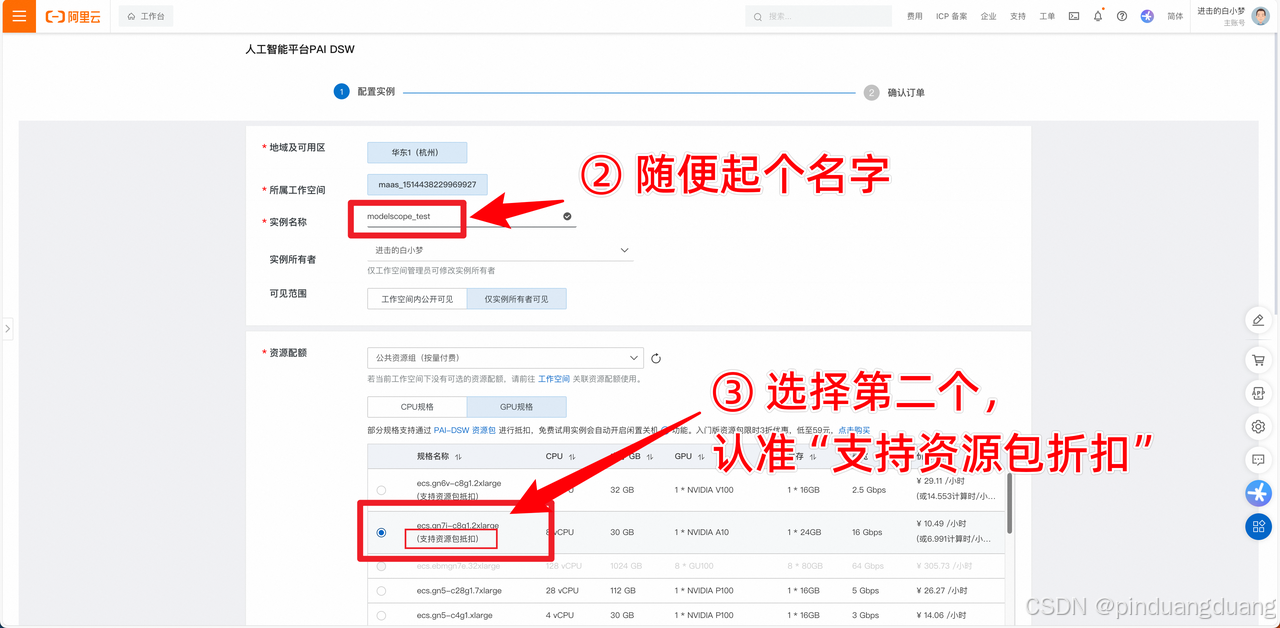Click the '1 * NVIDIA V100' cell
The width and height of the screenshot is (1280, 628).
(705, 490)
